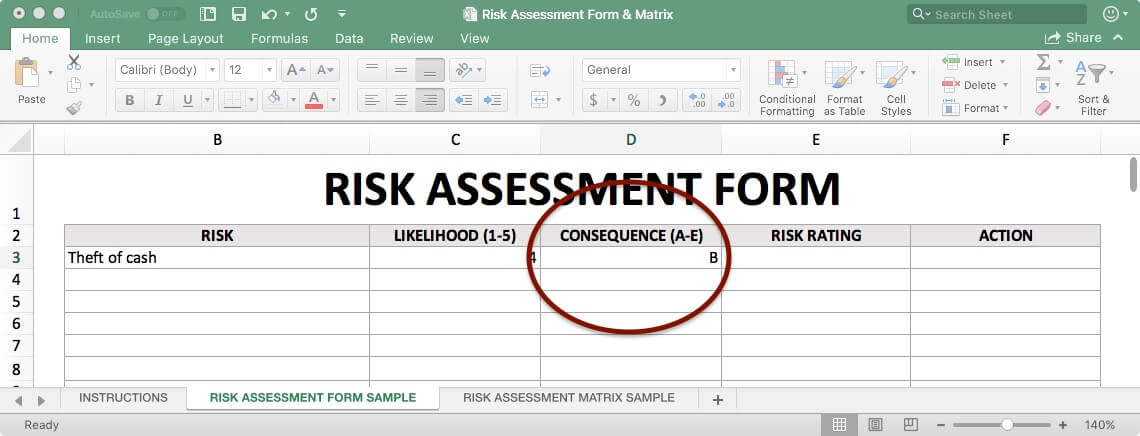1140x436 pixels.
Task: Switch to Page Layout view in status bar
Action: click(875, 424)
